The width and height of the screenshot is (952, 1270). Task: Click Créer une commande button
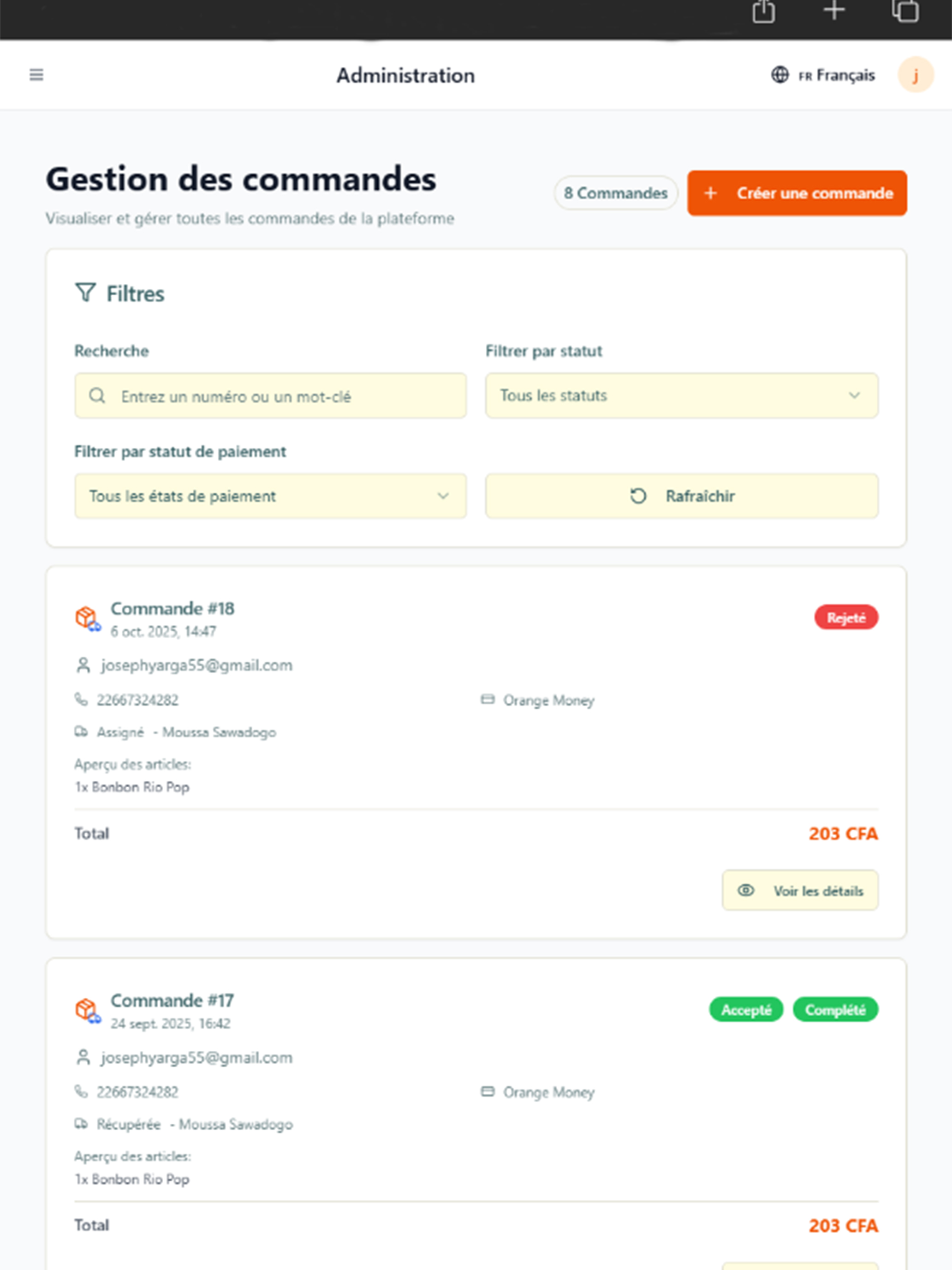pos(797,193)
